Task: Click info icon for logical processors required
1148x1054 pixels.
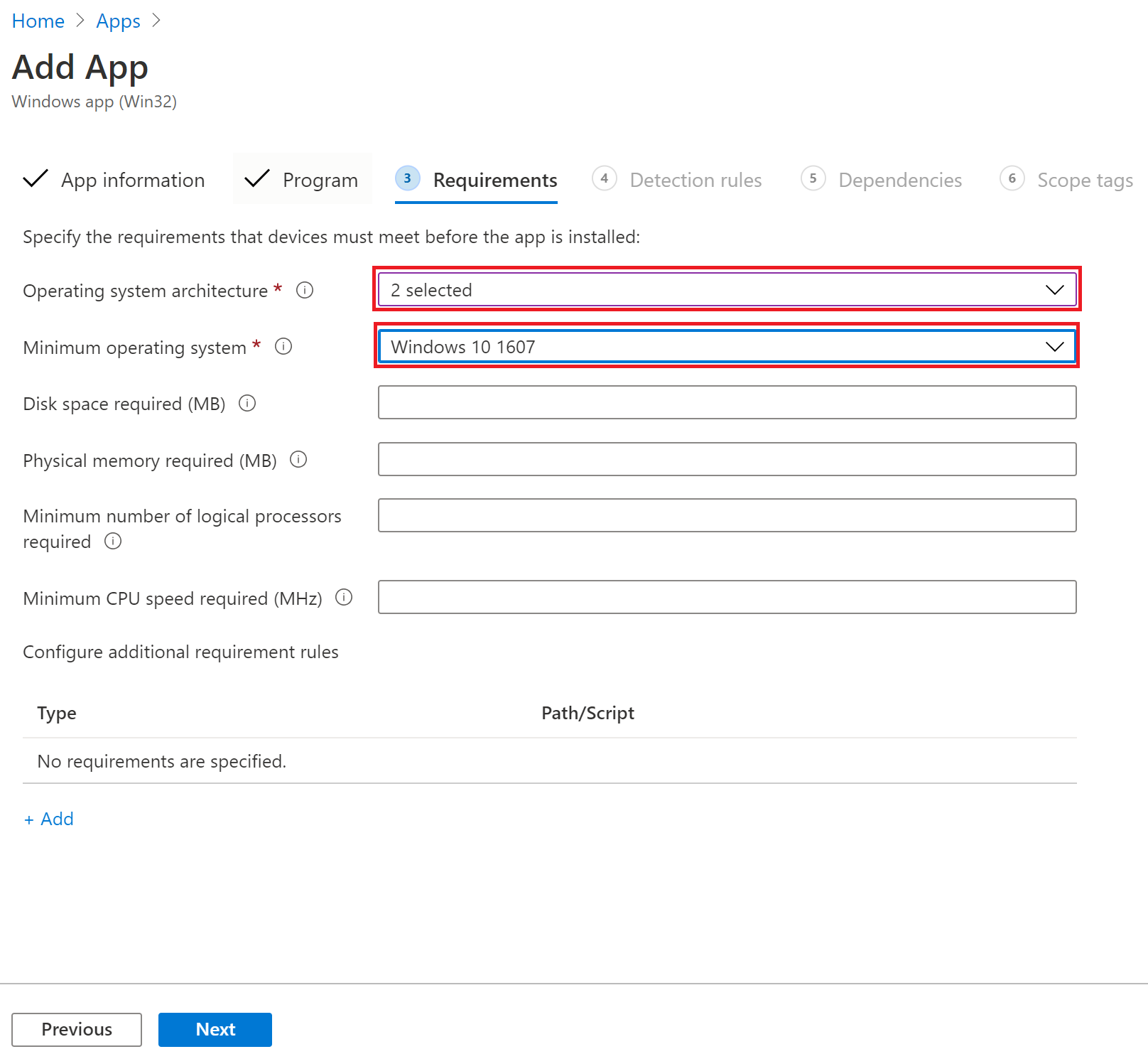Action: [113, 541]
